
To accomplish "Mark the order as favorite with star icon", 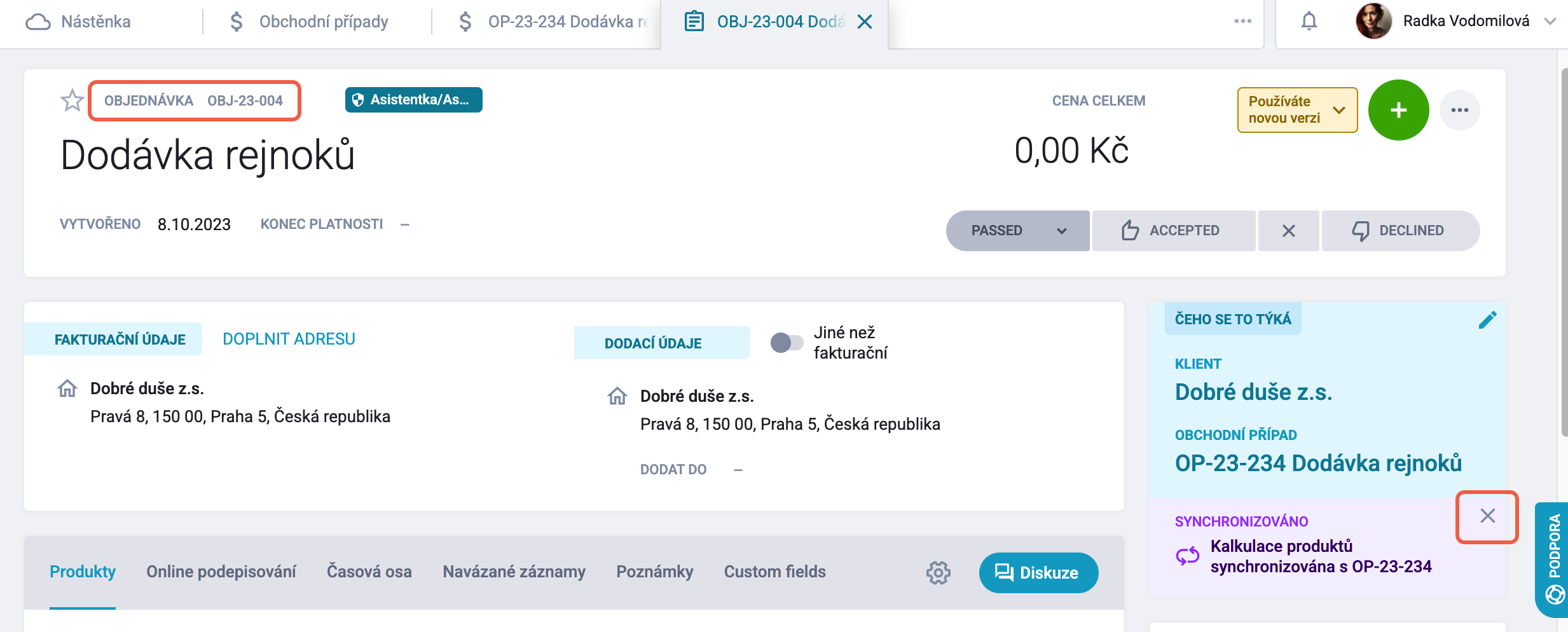I will (x=72, y=100).
